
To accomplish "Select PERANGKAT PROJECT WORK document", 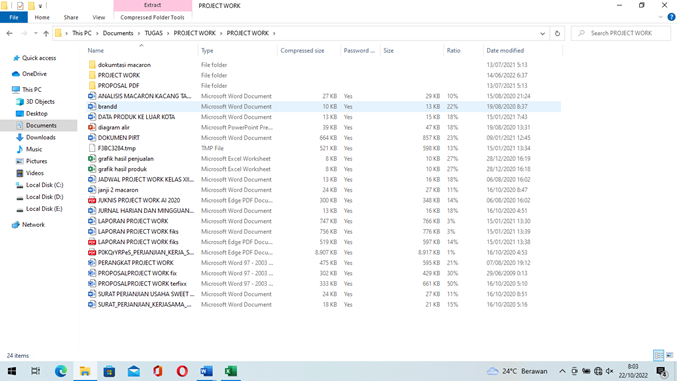I will (136, 263).
